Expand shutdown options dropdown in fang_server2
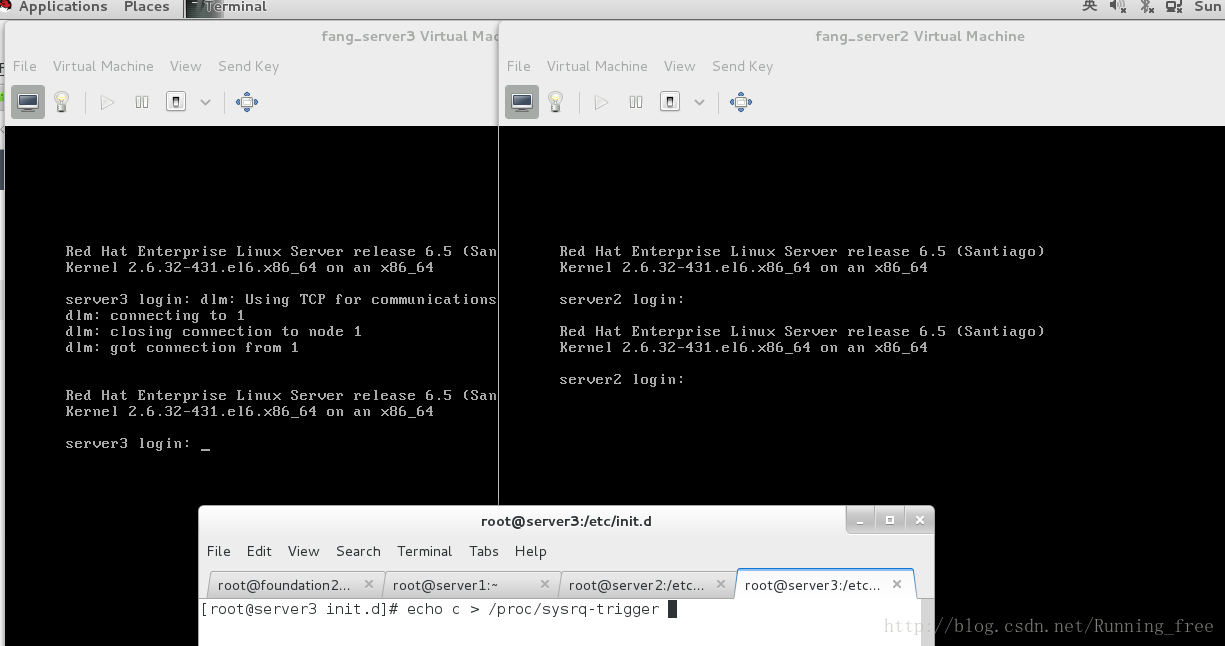The width and height of the screenshot is (1225, 646). (x=699, y=102)
